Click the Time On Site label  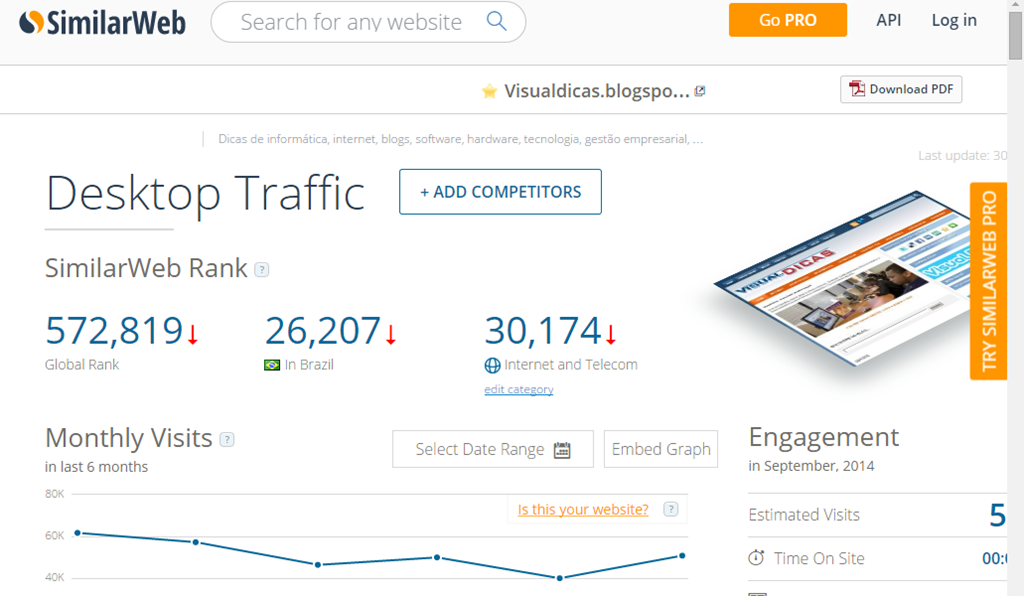click(819, 559)
